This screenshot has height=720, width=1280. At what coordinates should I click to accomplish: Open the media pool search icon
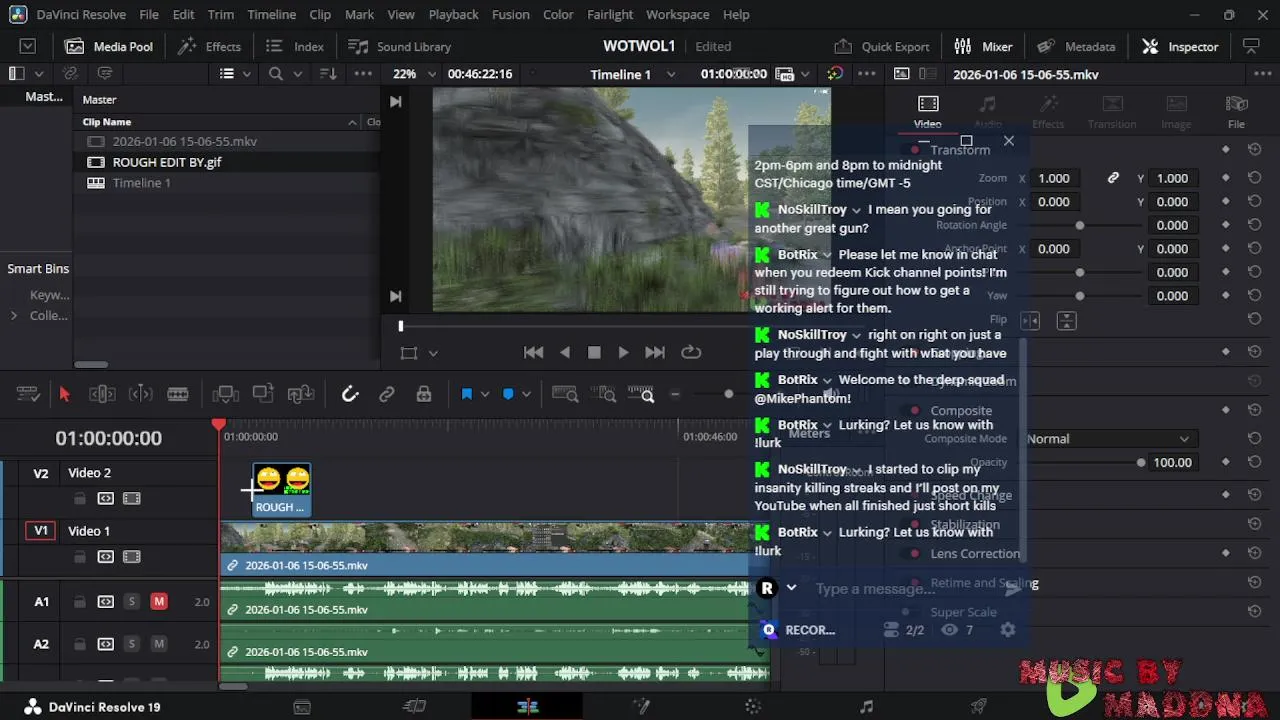click(276, 74)
